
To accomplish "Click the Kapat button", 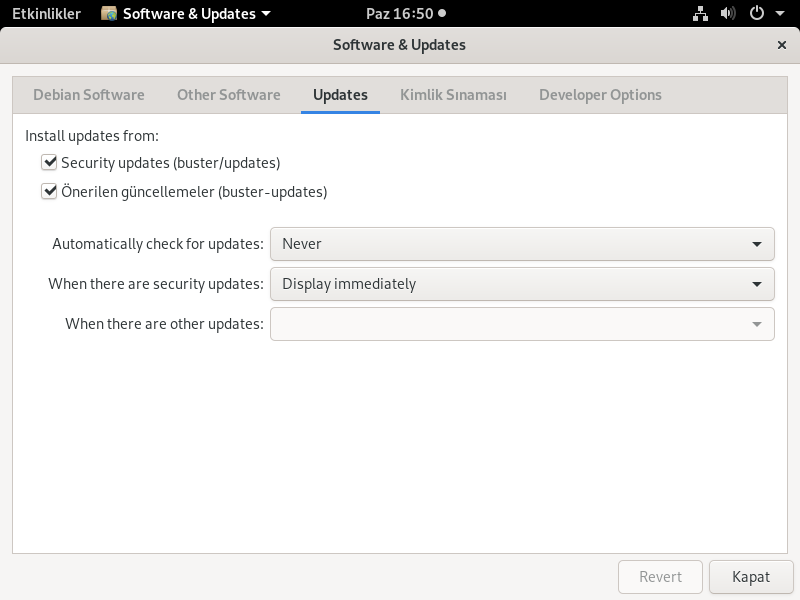I will pyautogui.click(x=751, y=577).
